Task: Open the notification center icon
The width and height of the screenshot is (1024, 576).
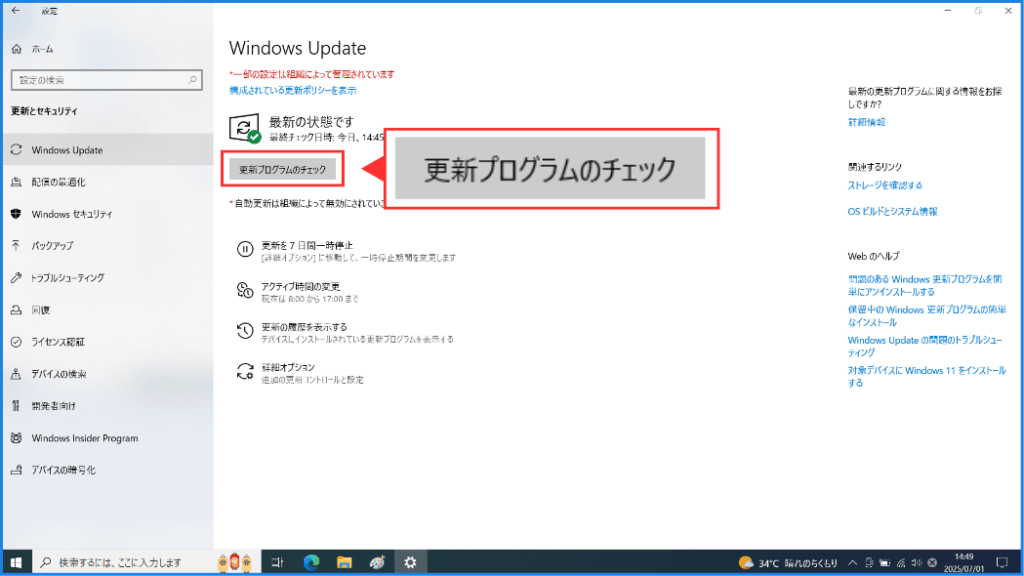Action: click(1002, 562)
